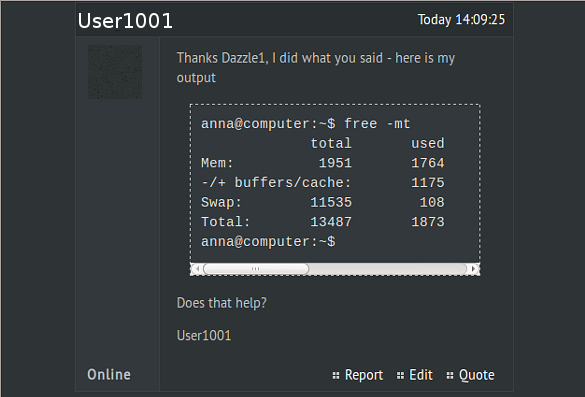Click the right arrow of the code scrollbar
The height and width of the screenshot is (397, 585).
point(473,269)
